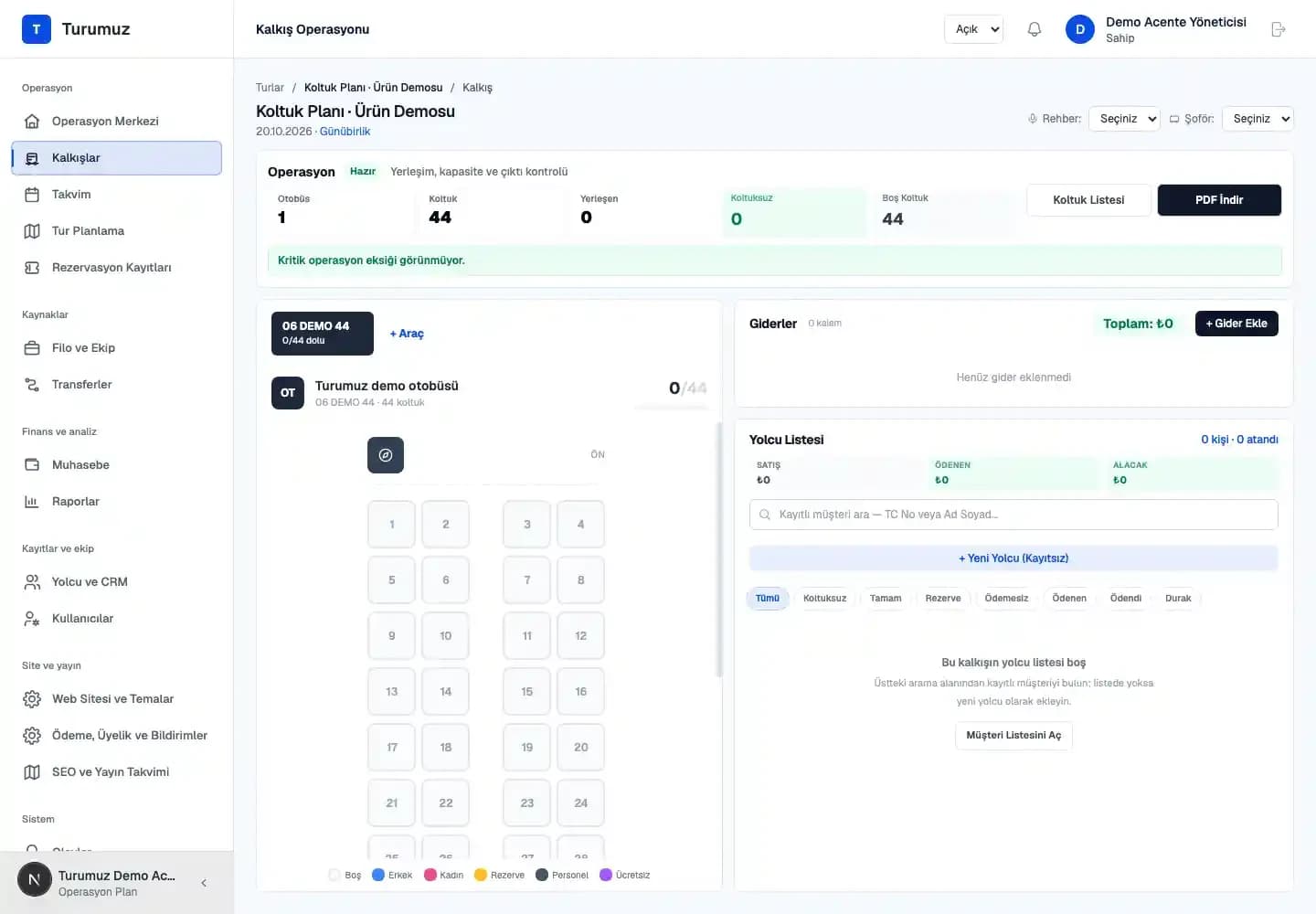Open the Koltuk Listesi button
The image size is (1316, 914).
pyautogui.click(x=1088, y=200)
